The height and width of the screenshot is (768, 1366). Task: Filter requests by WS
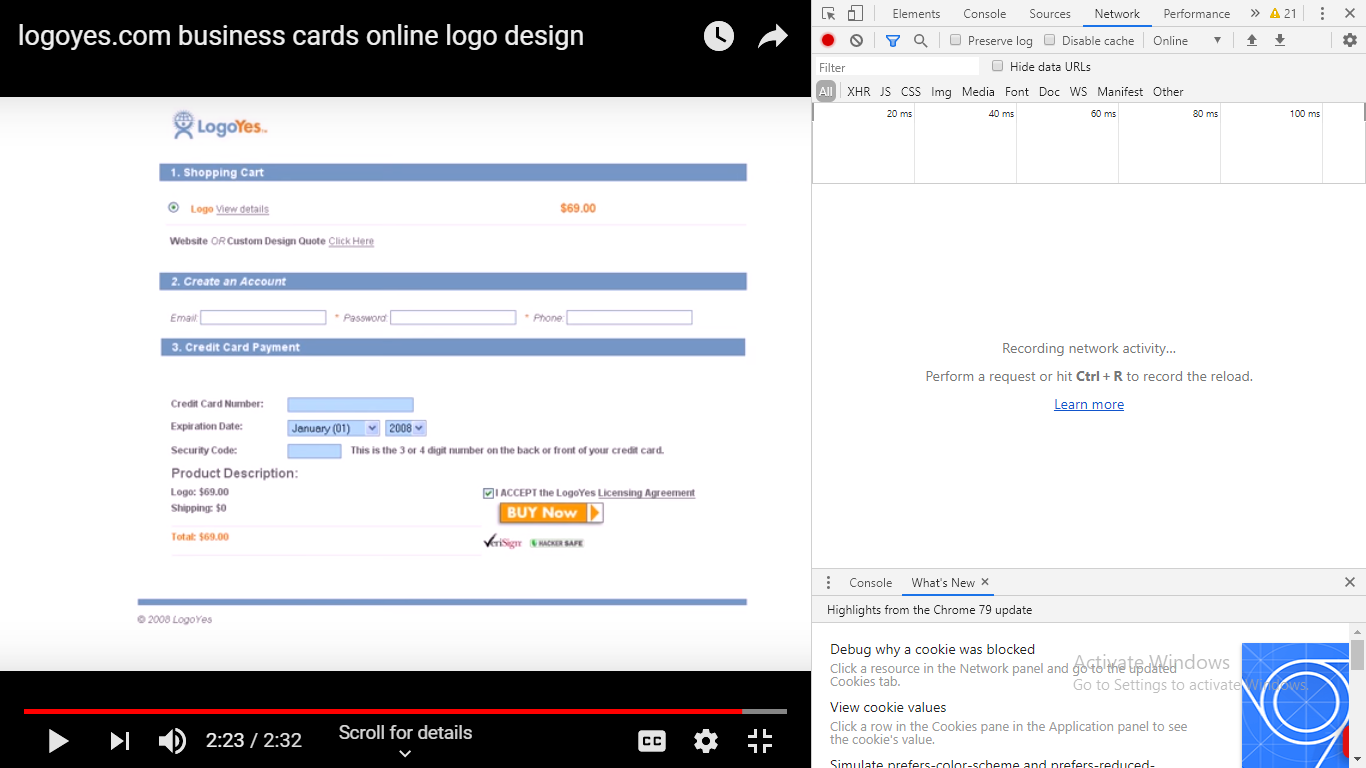click(x=1078, y=91)
